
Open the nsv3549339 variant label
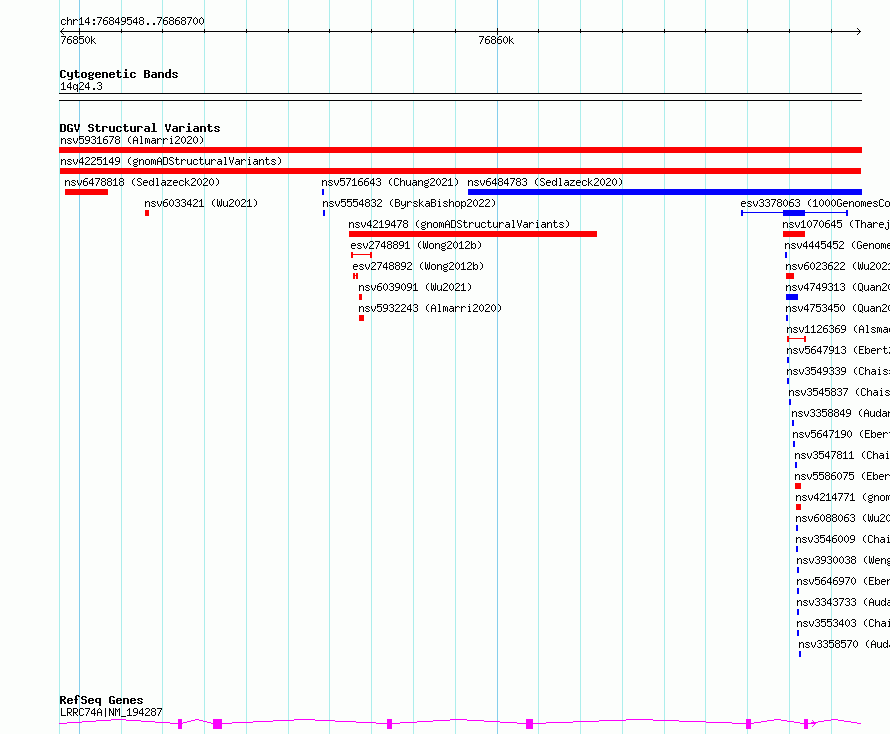click(838, 371)
